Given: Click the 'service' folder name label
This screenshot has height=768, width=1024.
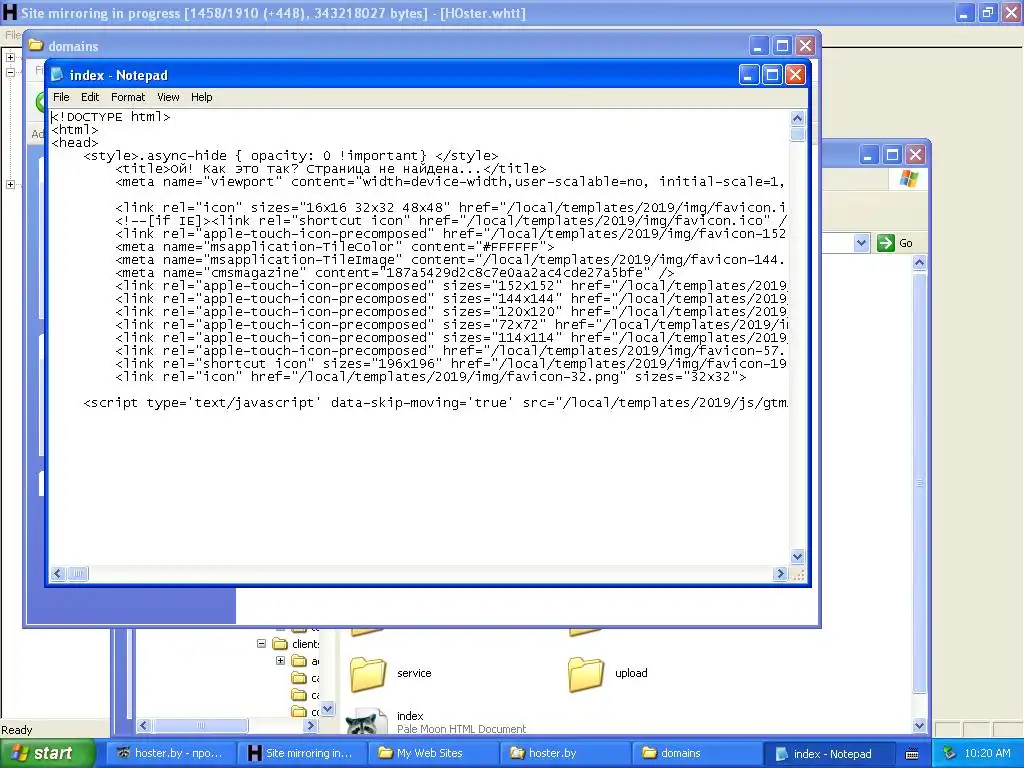Looking at the screenshot, I should point(414,673).
